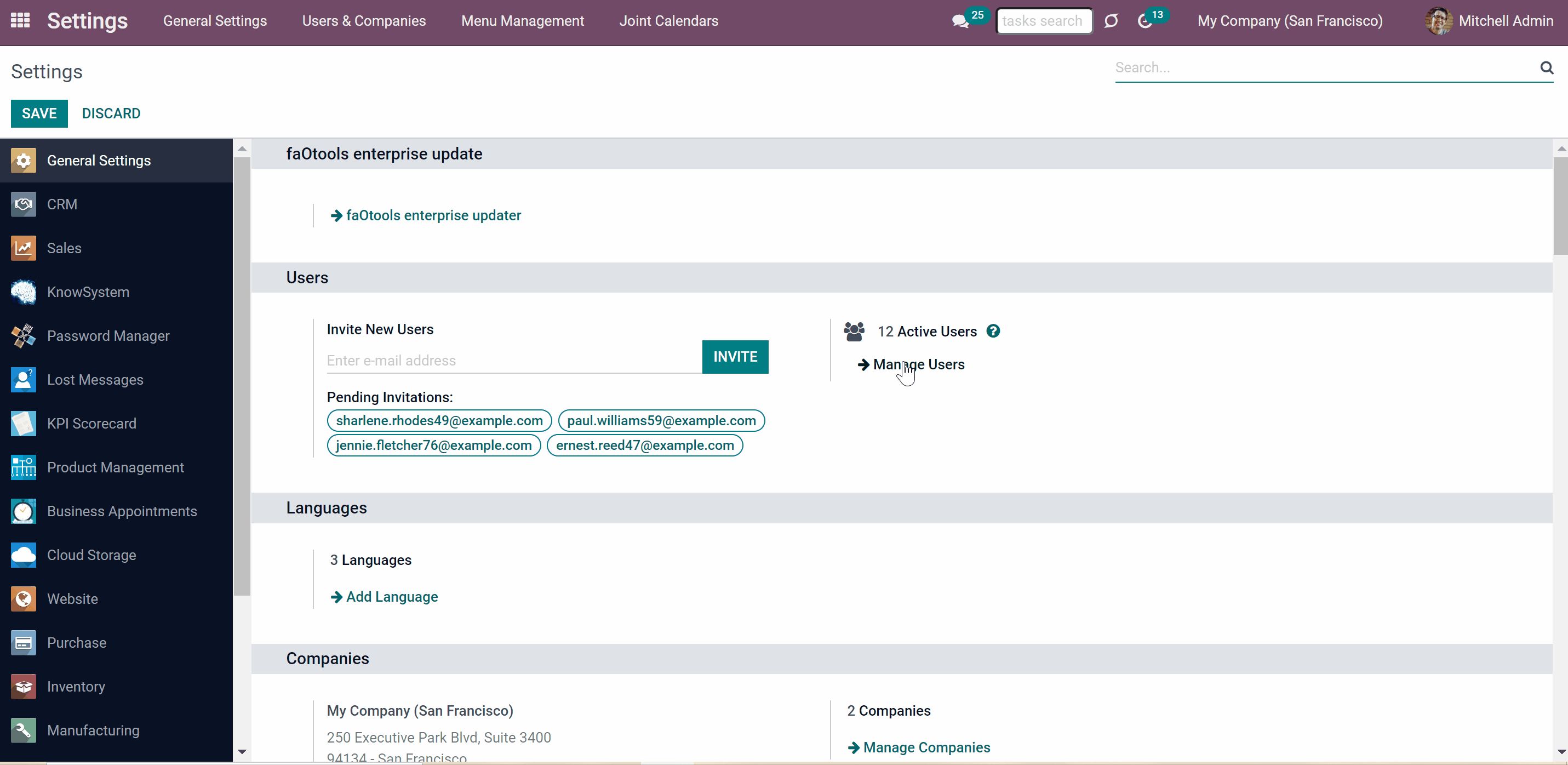Open the Mitchell Admin user menu
The height and width of the screenshot is (765, 1568).
coord(1489,21)
